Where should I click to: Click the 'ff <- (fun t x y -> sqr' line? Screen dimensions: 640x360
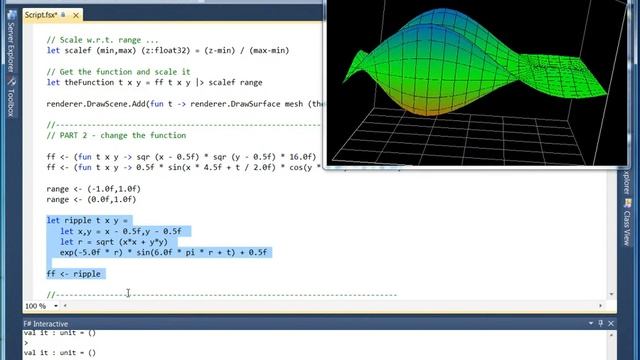(x=181, y=157)
